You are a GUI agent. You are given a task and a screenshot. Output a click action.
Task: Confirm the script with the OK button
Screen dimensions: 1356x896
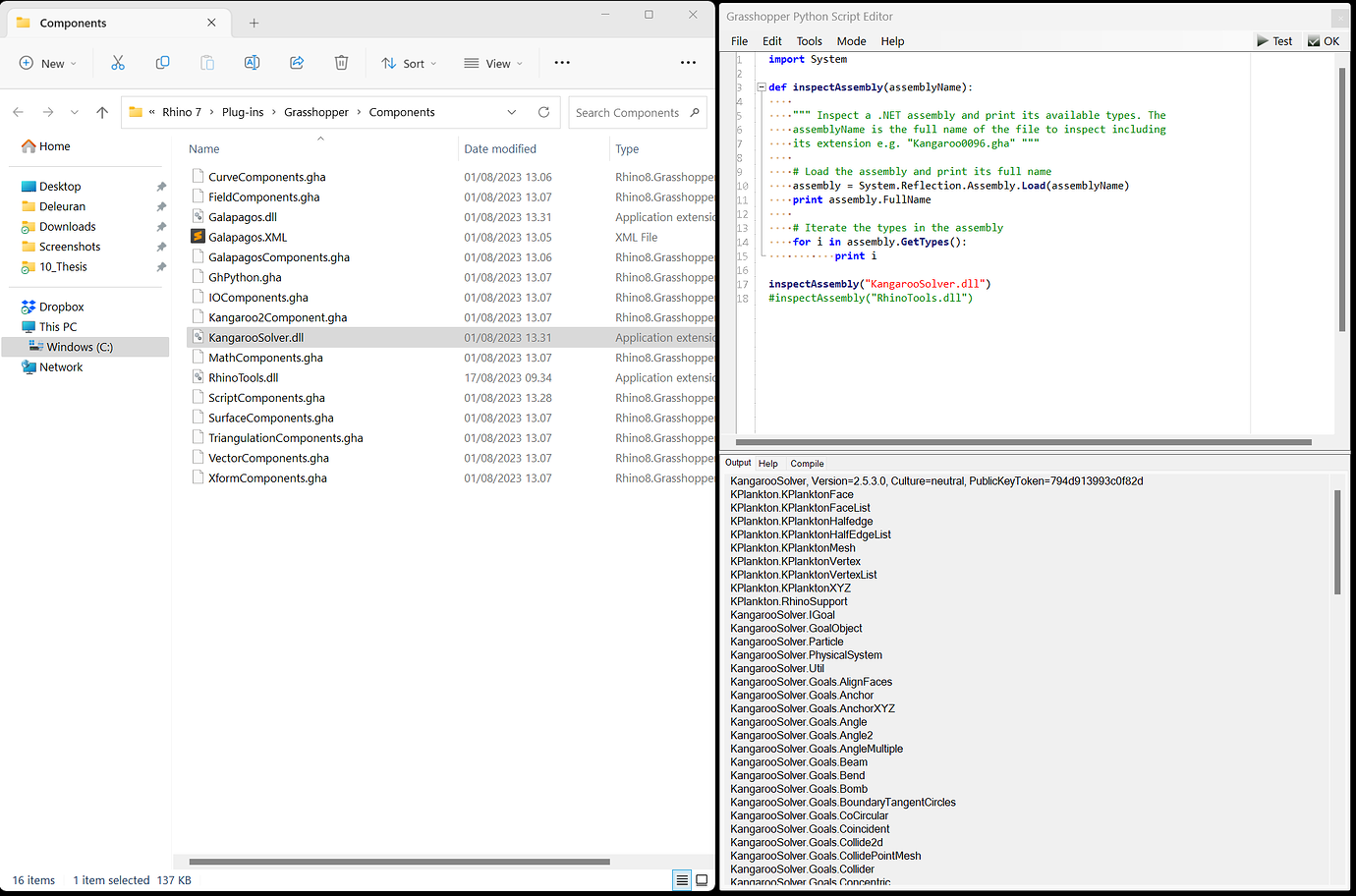[1324, 40]
